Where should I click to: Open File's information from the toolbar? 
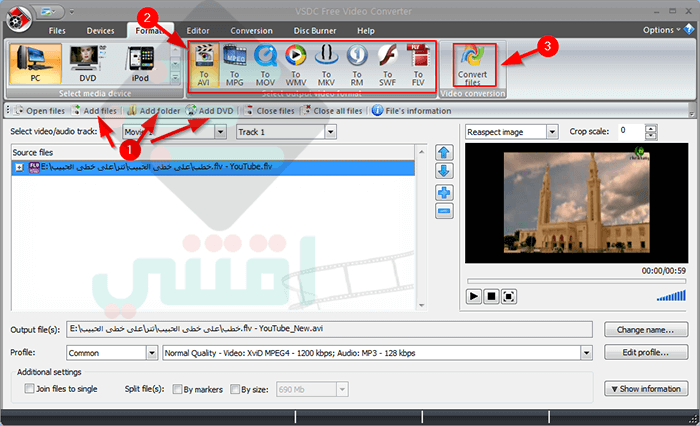[x=412, y=111]
